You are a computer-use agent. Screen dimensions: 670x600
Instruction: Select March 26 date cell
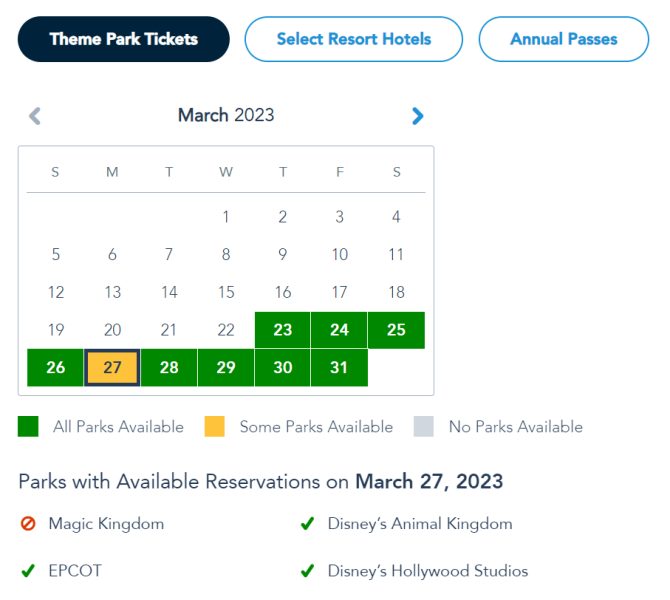(x=56, y=368)
